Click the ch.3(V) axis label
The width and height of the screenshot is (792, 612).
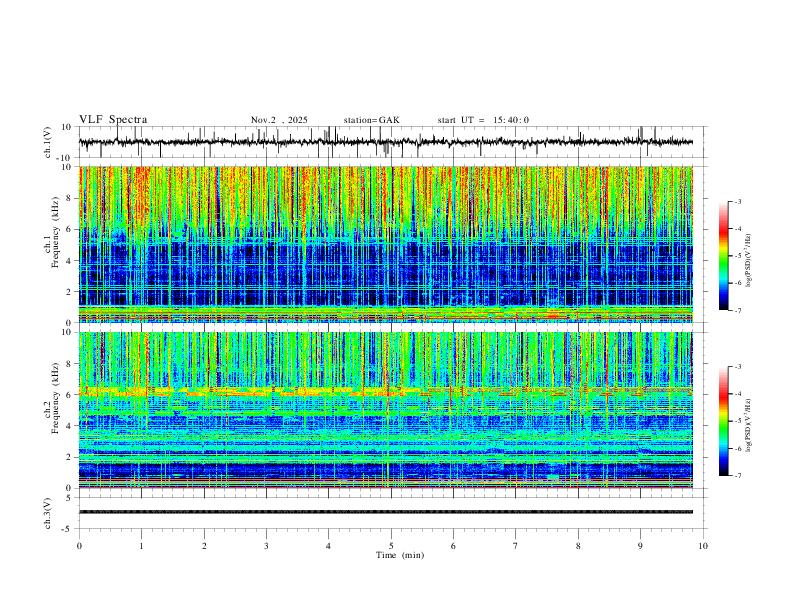(48, 513)
